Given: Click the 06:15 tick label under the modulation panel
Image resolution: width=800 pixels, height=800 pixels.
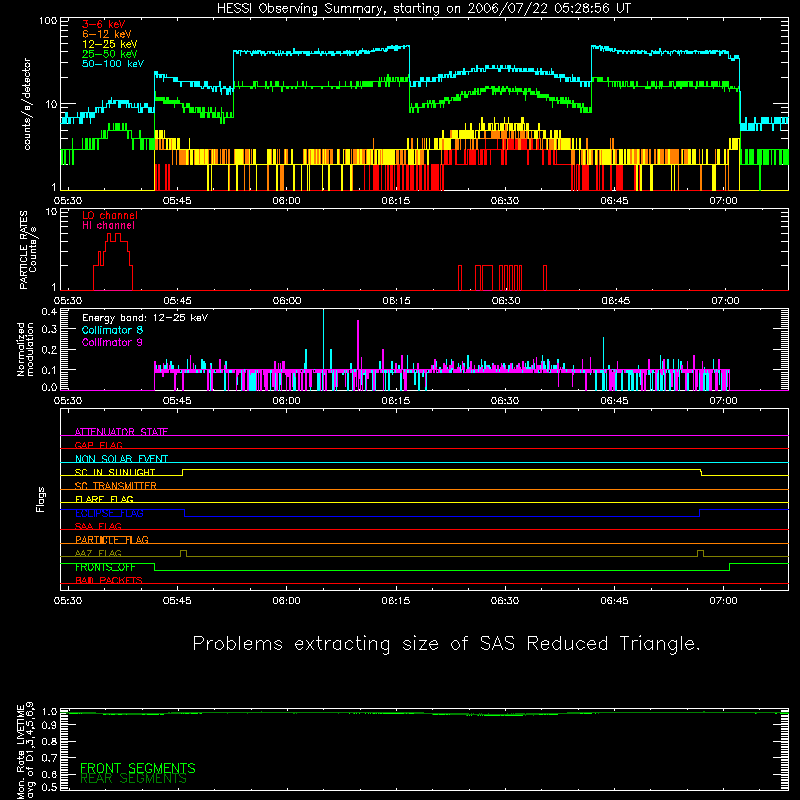Looking at the screenshot, I should pos(396,401).
